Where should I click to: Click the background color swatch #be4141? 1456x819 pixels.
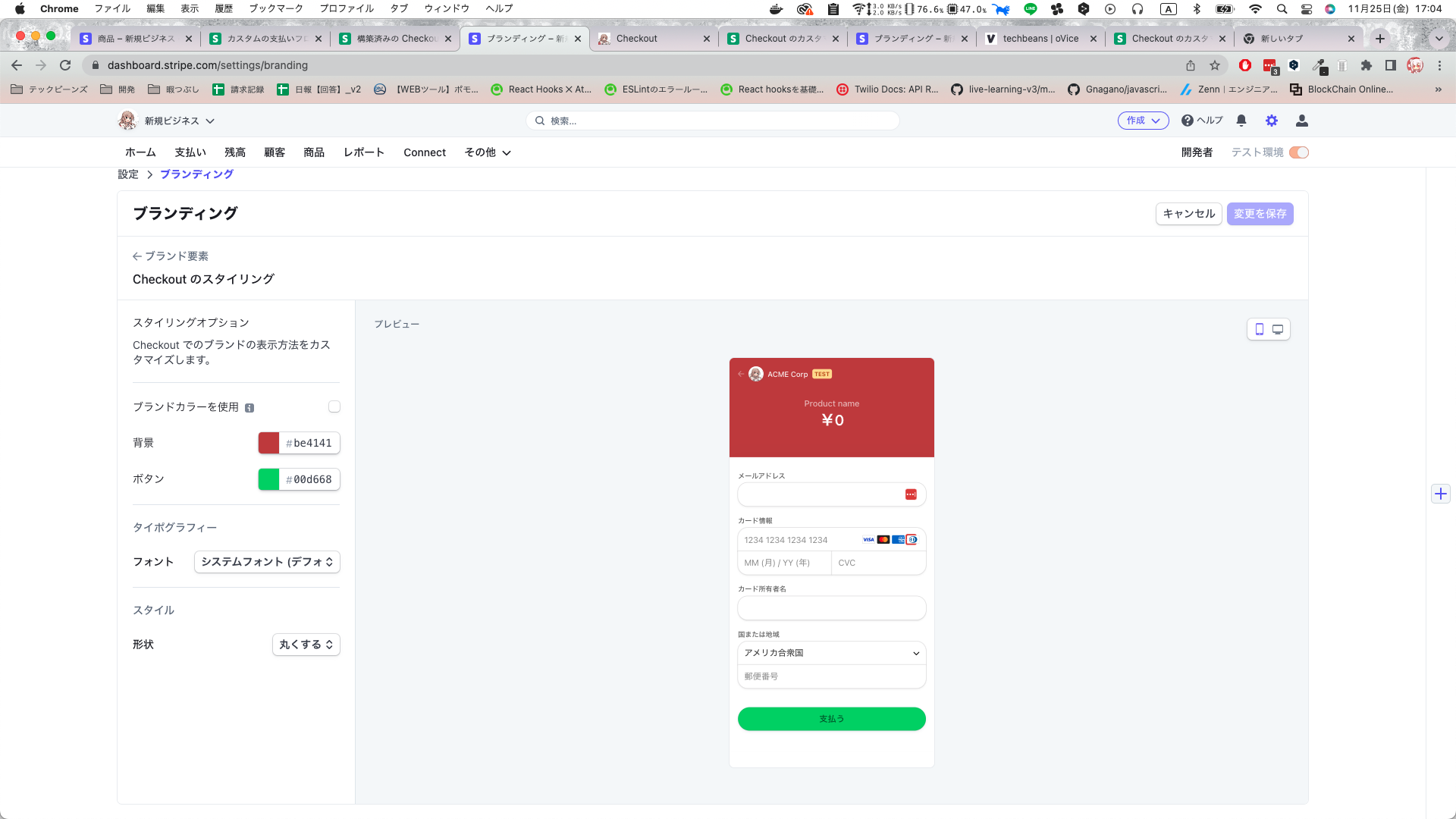click(x=269, y=443)
